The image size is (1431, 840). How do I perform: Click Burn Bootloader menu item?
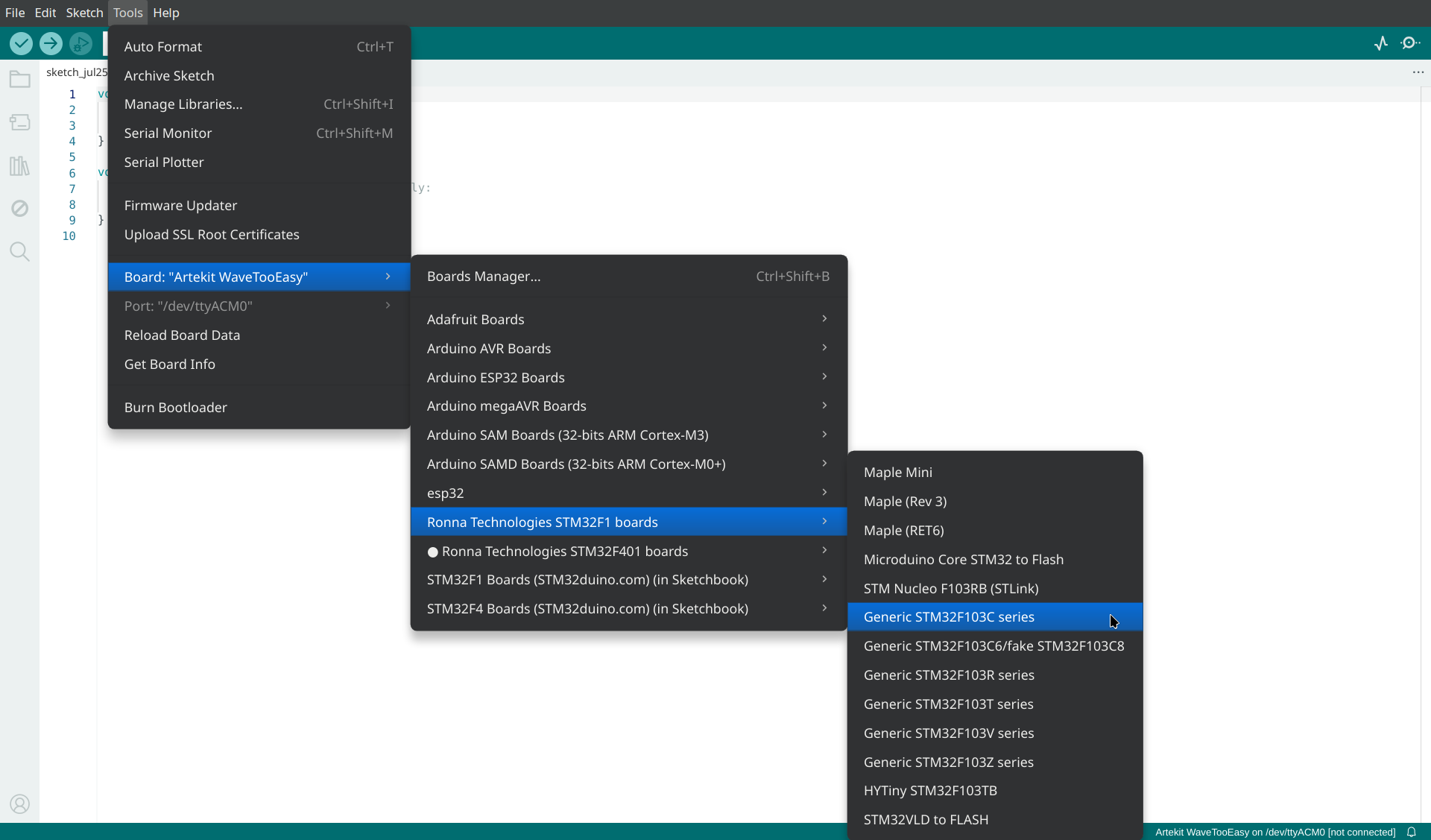pos(259,407)
